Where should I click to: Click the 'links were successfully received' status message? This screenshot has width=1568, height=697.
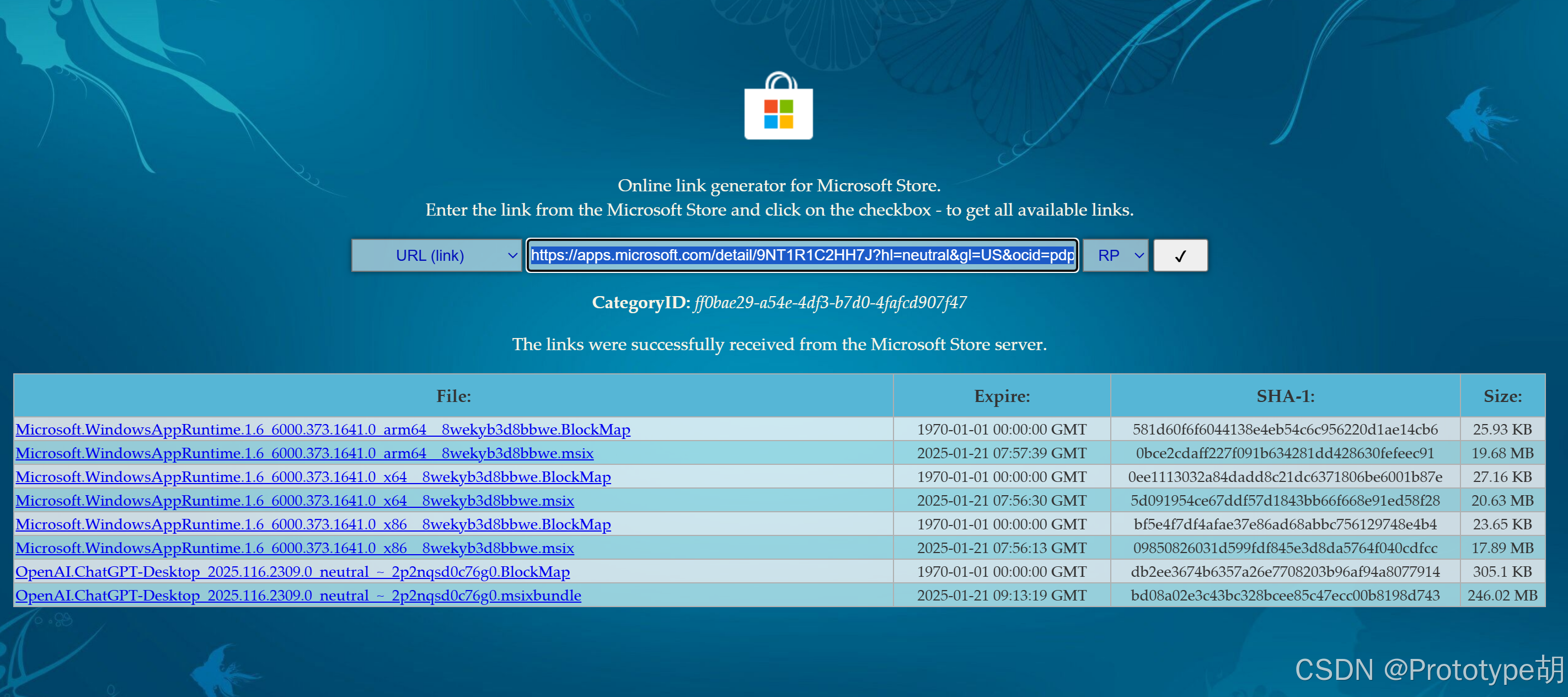click(x=779, y=345)
